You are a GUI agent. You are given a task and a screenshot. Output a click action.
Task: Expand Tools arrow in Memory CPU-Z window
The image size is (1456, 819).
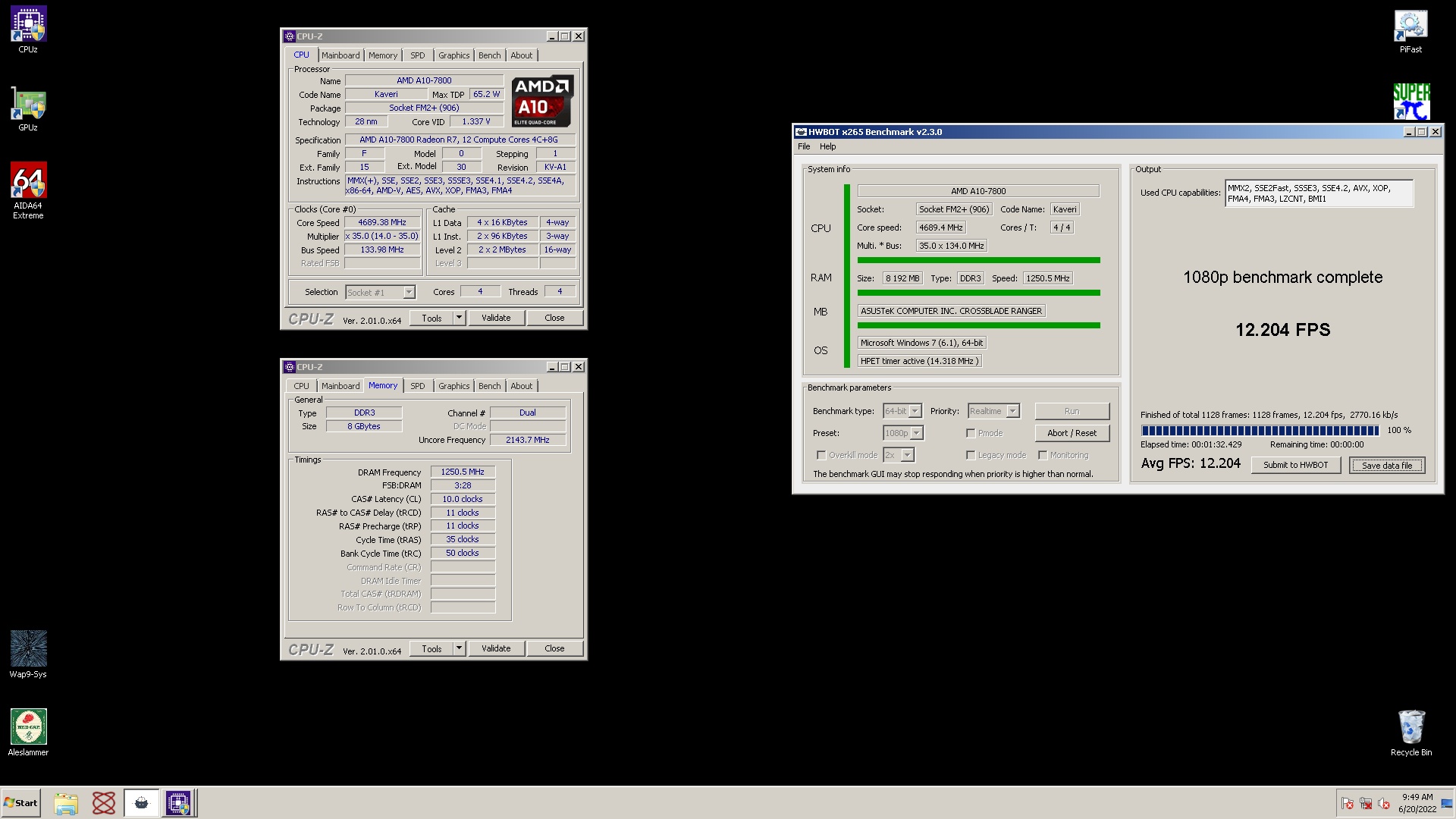[x=459, y=649]
